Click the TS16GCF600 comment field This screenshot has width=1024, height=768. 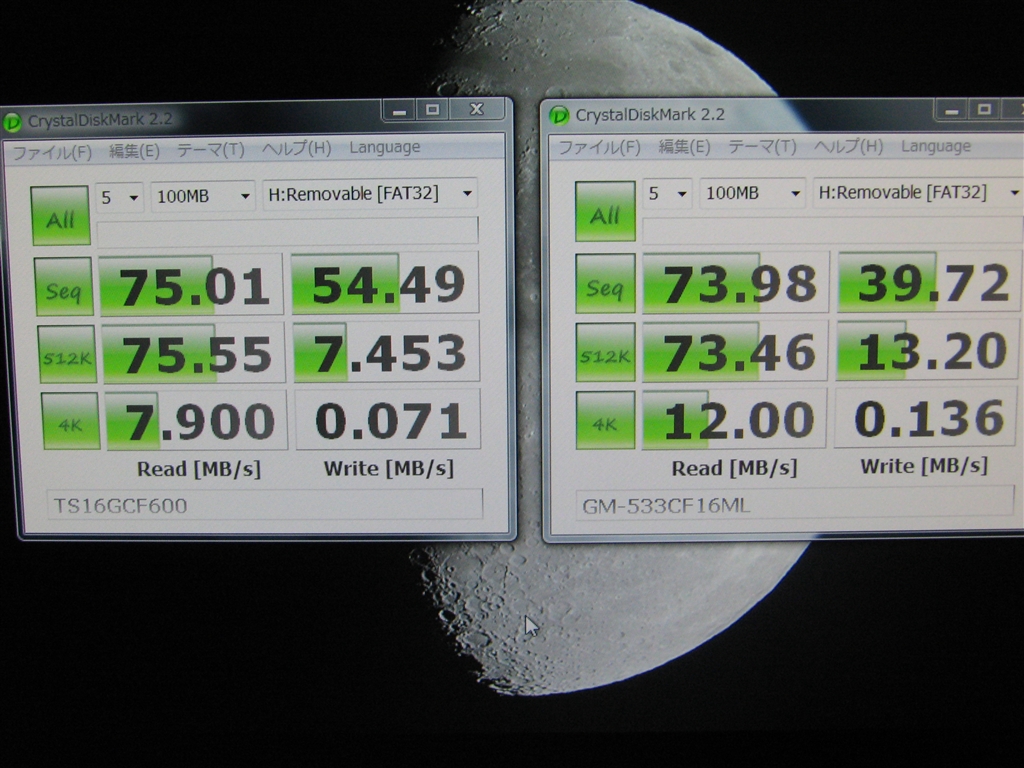point(264,505)
